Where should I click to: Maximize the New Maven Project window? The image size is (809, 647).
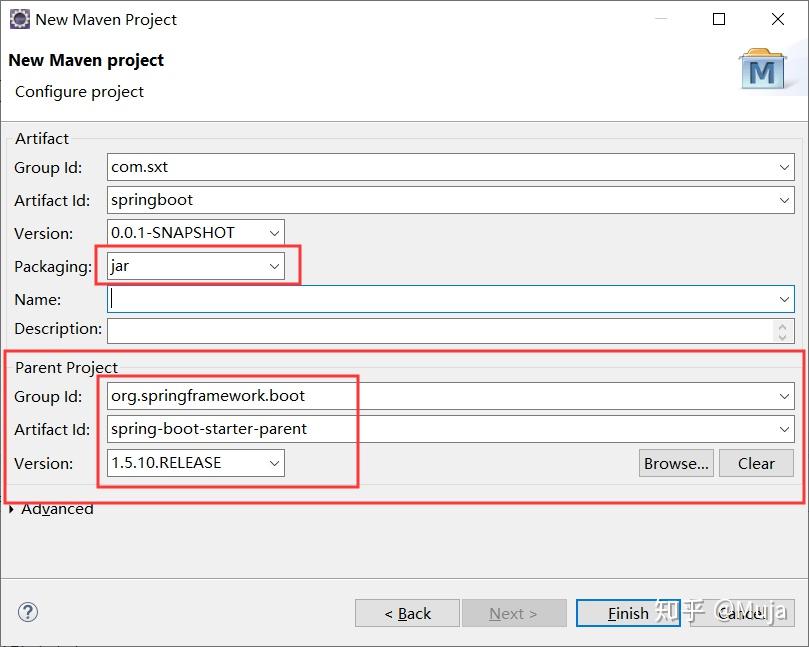pos(719,19)
